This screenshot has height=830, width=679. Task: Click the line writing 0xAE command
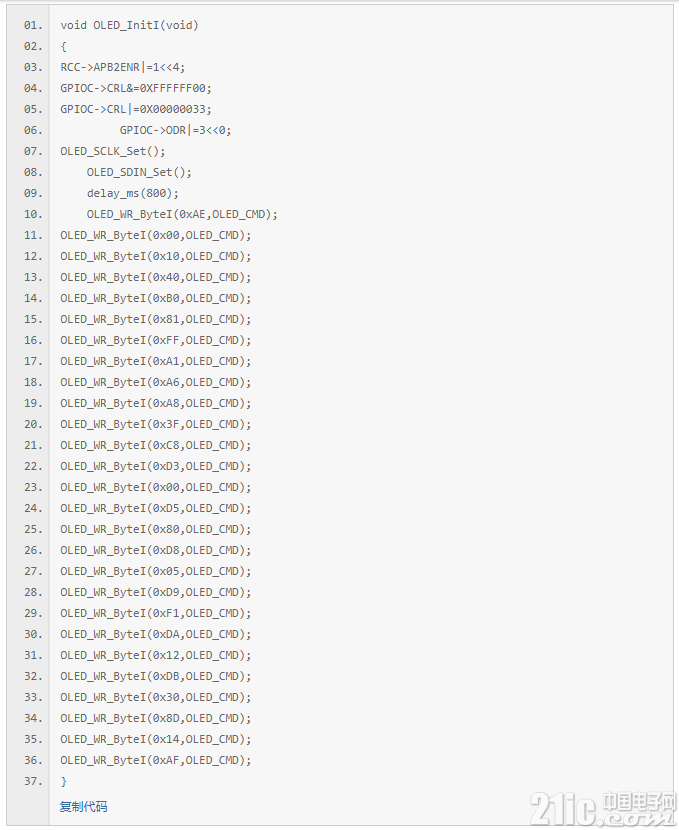click(x=182, y=214)
